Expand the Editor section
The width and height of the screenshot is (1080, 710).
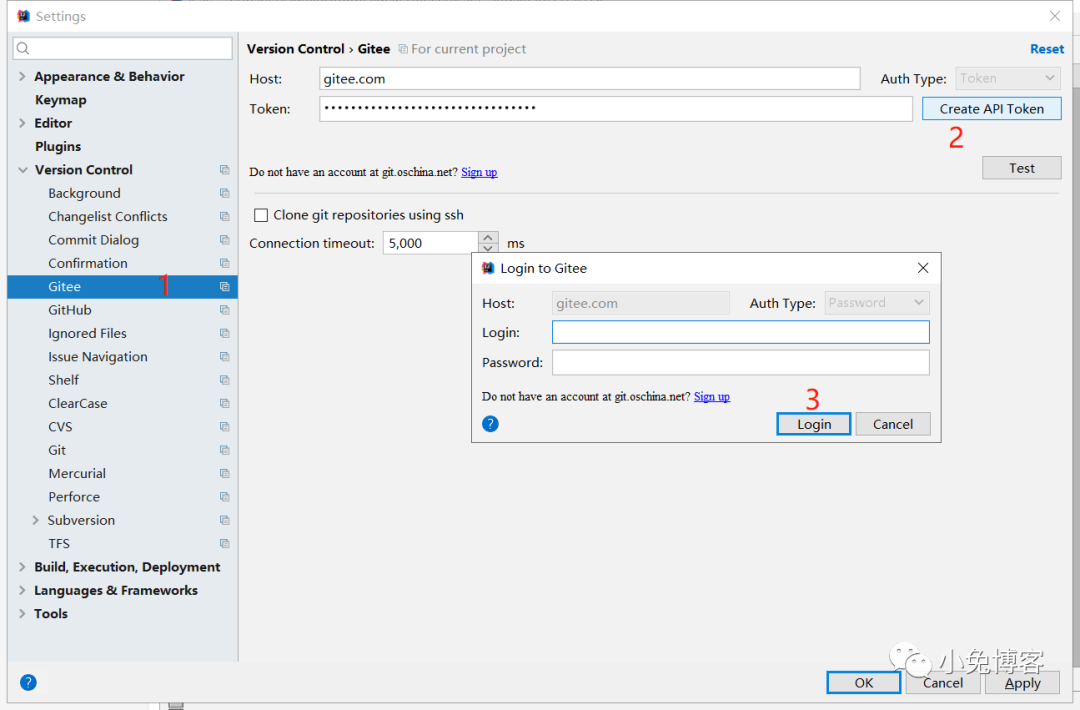[x=22, y=123]
